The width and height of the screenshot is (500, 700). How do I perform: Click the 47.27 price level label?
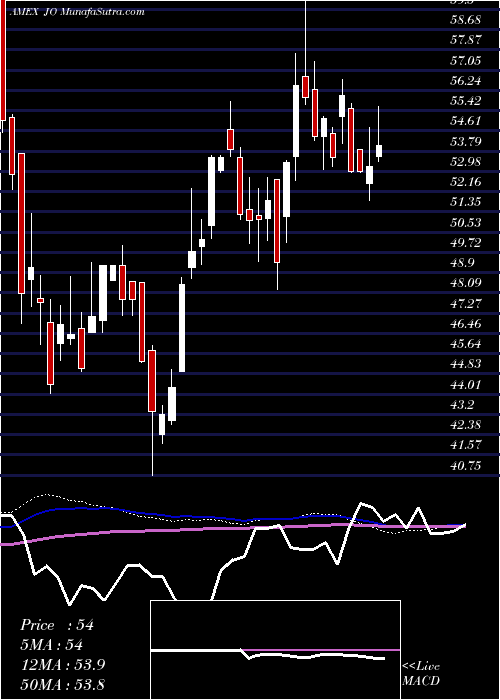click(466, 304)
